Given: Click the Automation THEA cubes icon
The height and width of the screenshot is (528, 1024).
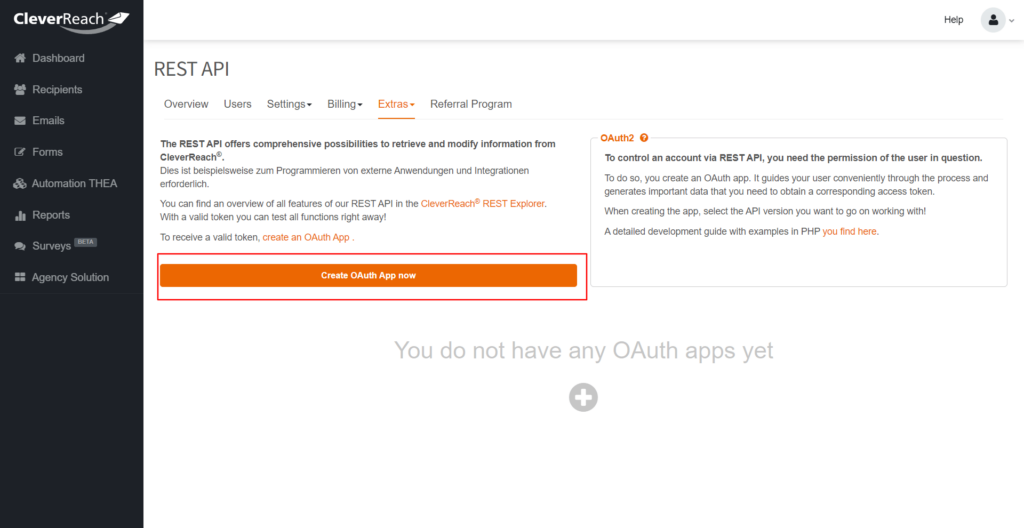Looking at the screenshot, I should [20, 184].
